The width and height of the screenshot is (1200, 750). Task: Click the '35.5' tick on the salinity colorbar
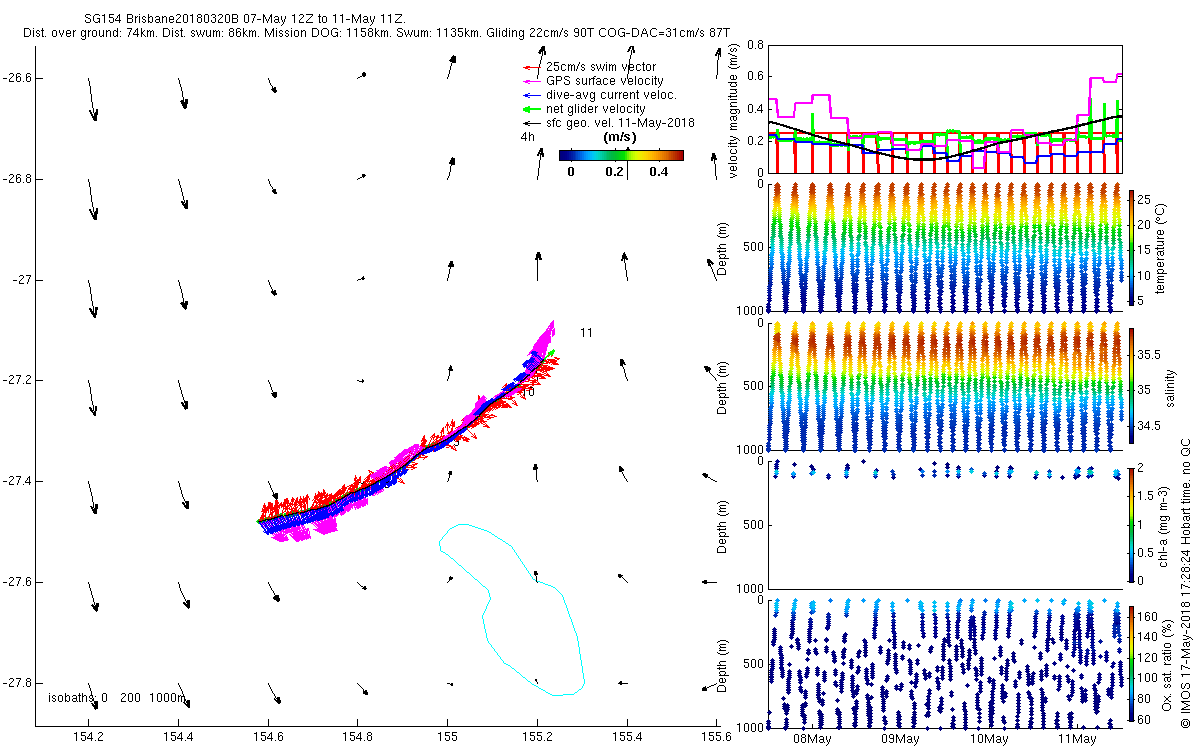1150,355
